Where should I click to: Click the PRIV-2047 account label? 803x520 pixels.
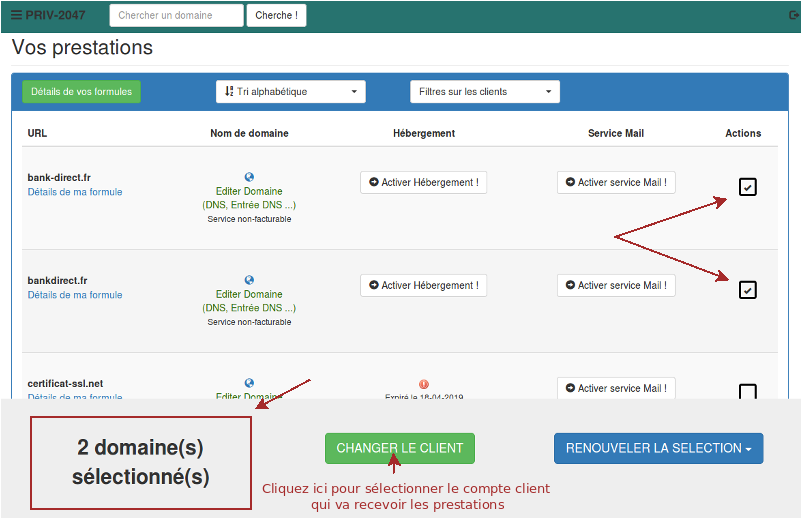click(x=55, y=15)
